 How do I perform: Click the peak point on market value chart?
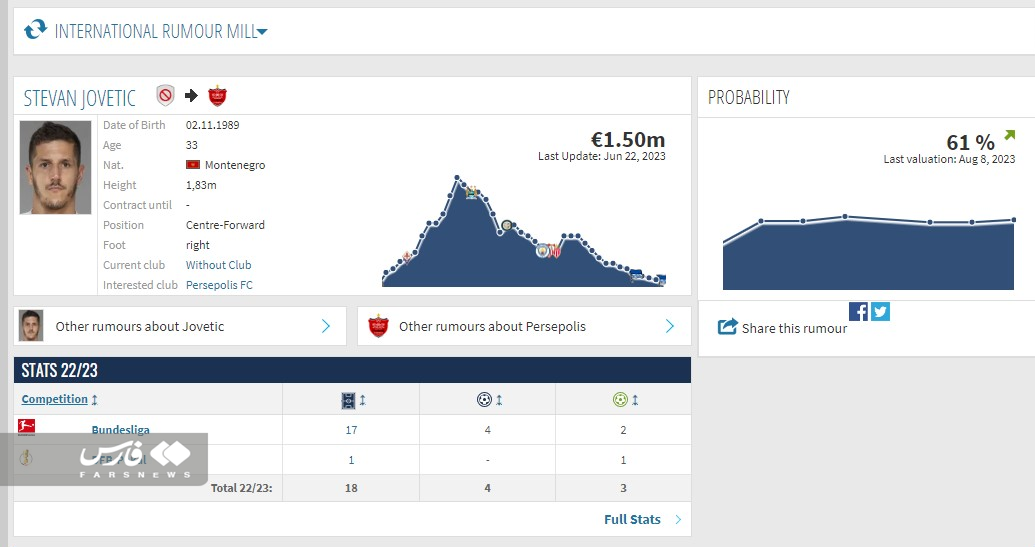pyautogui.click(x=457, y=178)
